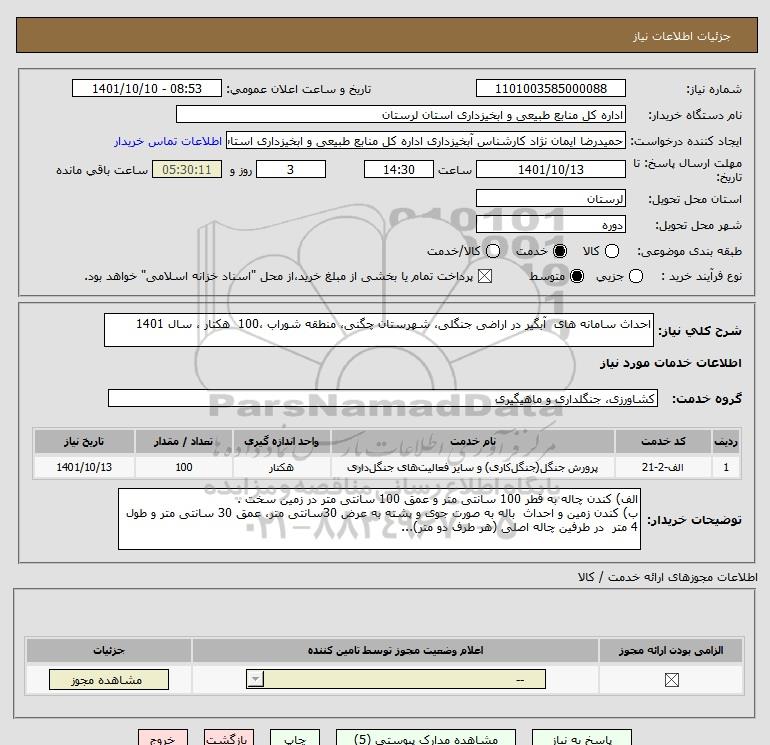The image size is (770, 745).
Task: Toggle the Islamic treasury payment checkbox
Action: [x=485, y=276]
